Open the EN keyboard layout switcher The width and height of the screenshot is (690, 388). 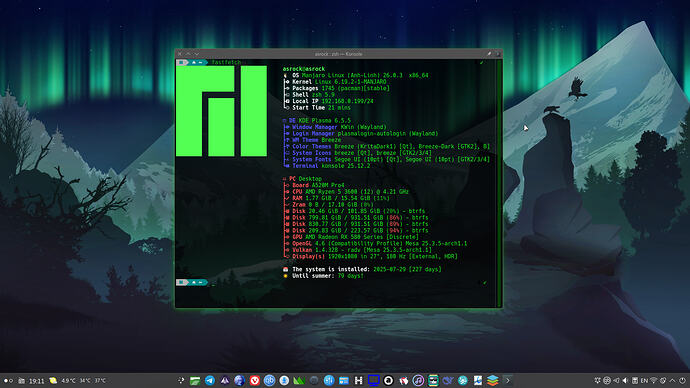point(644,381)
